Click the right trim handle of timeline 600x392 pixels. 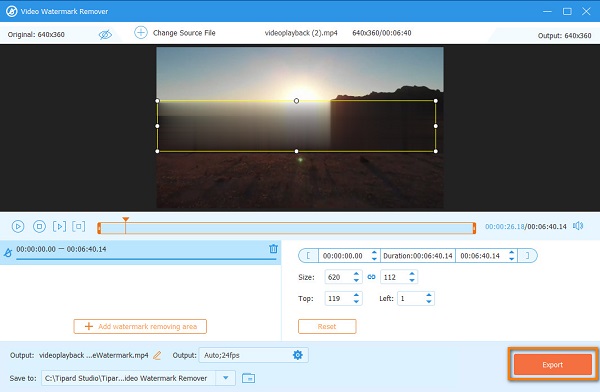click(474, 228)
